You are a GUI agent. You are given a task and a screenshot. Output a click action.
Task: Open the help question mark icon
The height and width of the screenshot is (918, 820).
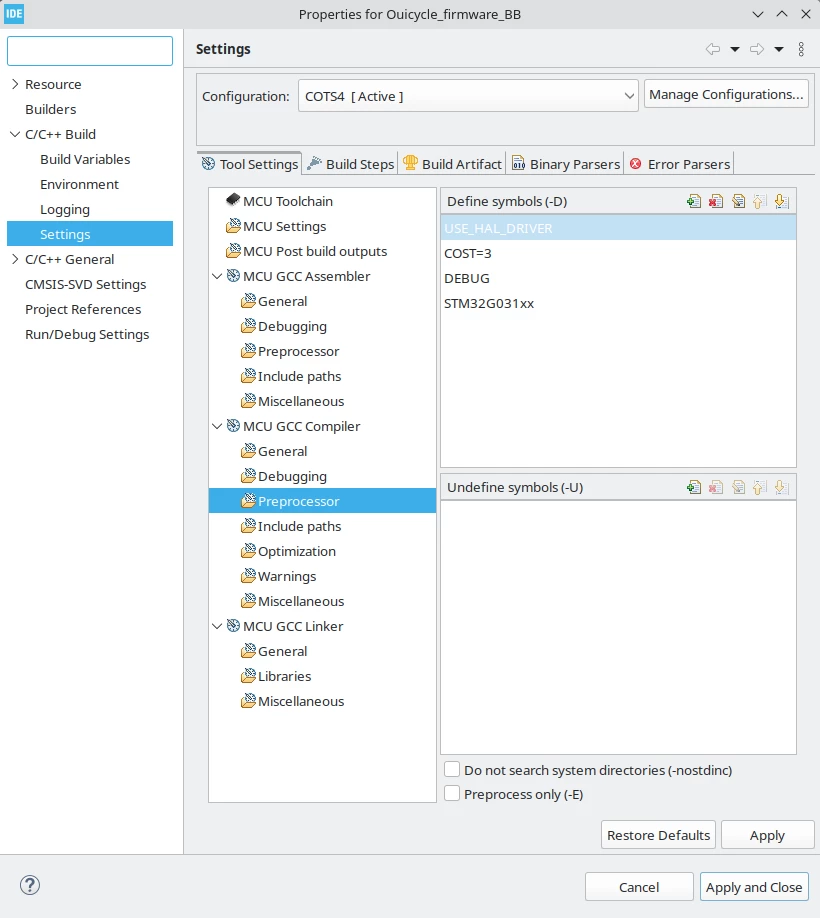pos(30,885)
